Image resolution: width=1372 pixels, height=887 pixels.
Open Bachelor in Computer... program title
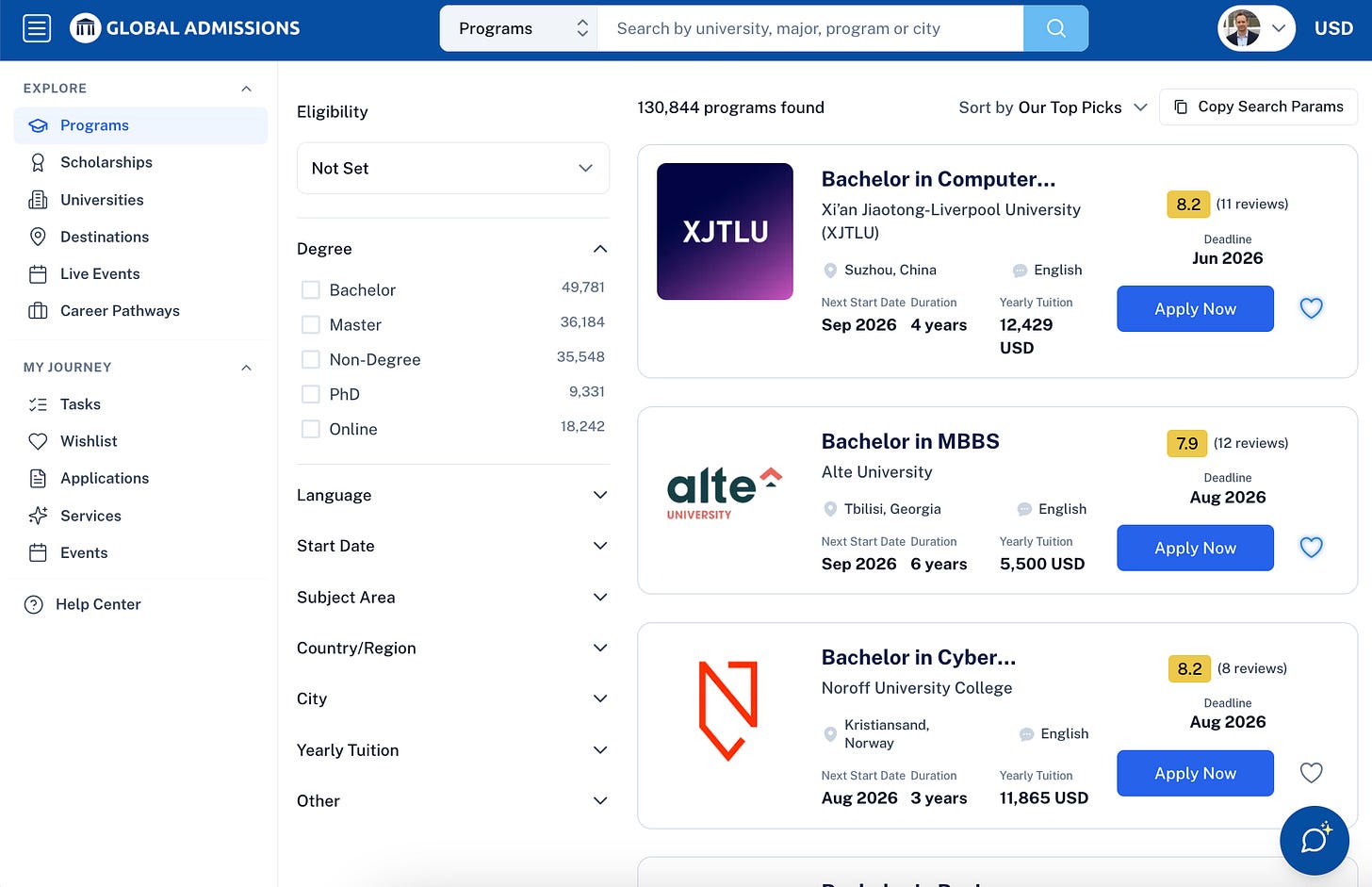[x=939, y=179]
